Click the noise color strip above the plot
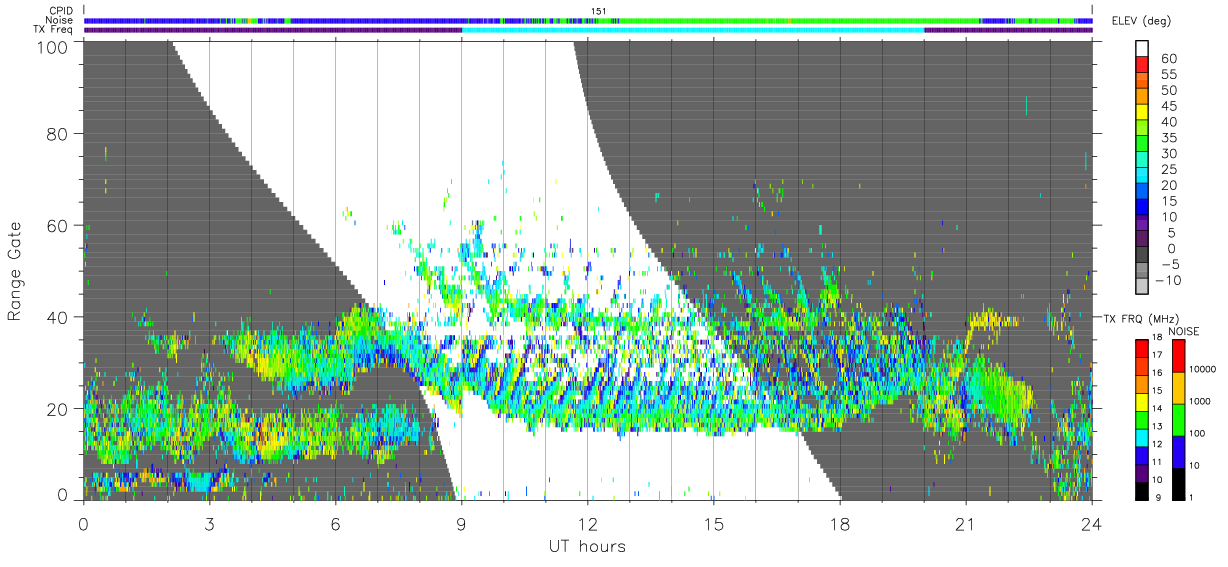 coord(588,20)
